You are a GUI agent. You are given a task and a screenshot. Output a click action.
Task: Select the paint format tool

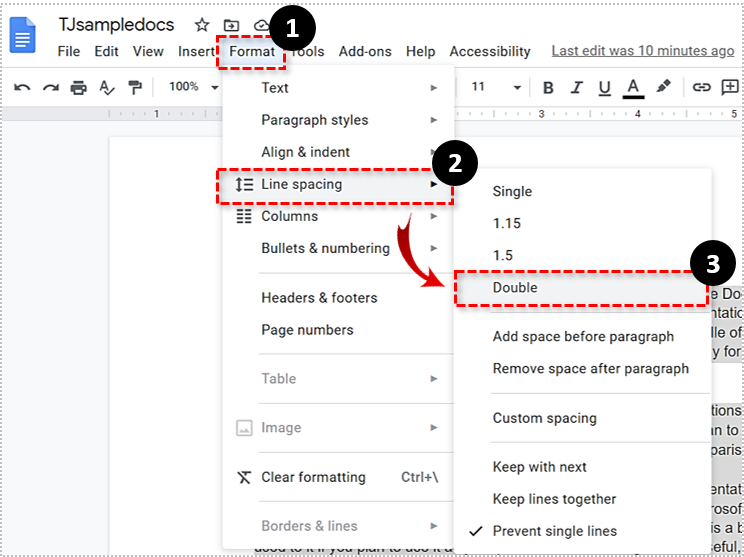click(x=135, y=87)
